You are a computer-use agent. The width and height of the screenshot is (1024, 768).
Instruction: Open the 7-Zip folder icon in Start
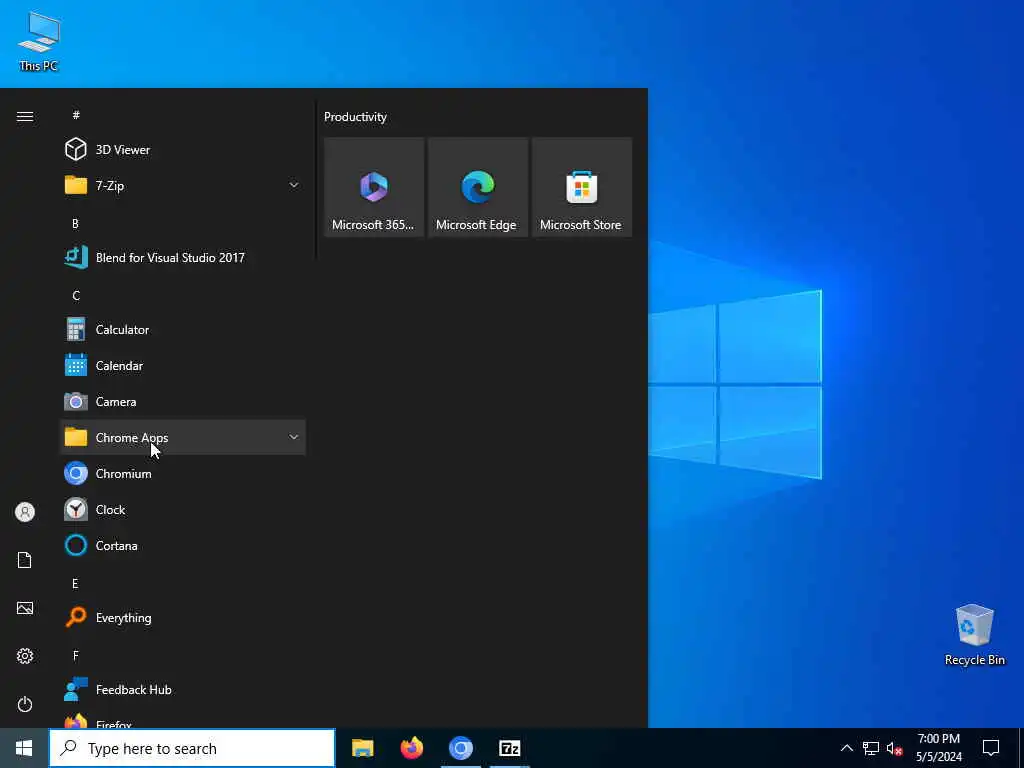coord(76,185)
